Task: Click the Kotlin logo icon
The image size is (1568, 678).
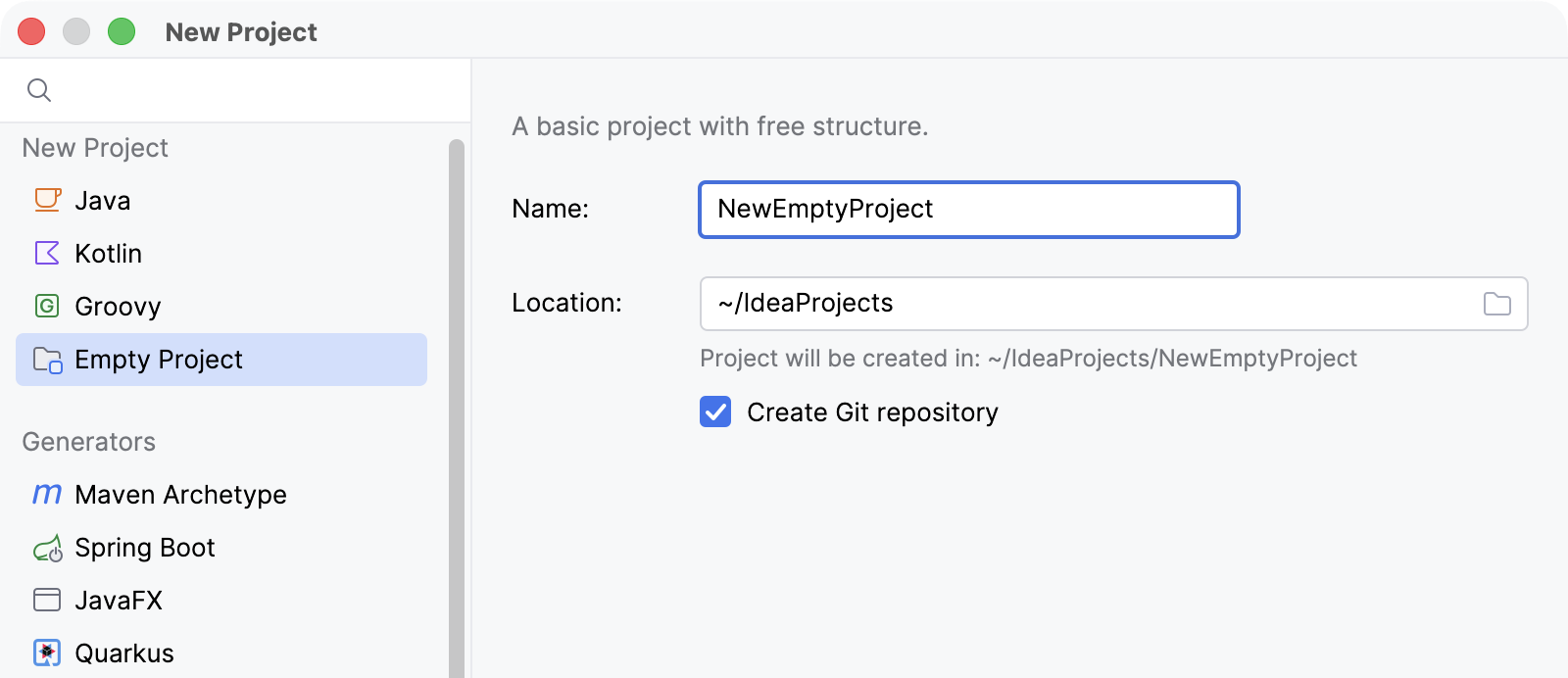Action: click(47, 253)
